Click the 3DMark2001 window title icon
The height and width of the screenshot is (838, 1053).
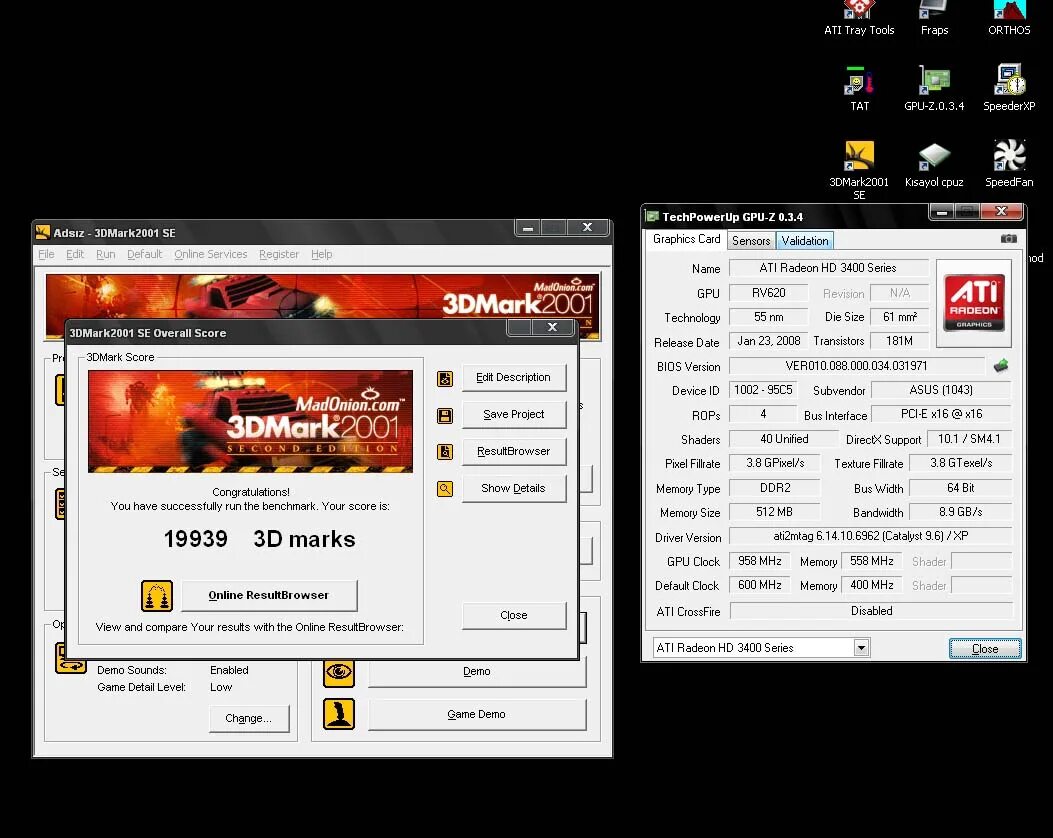[42, 232]
